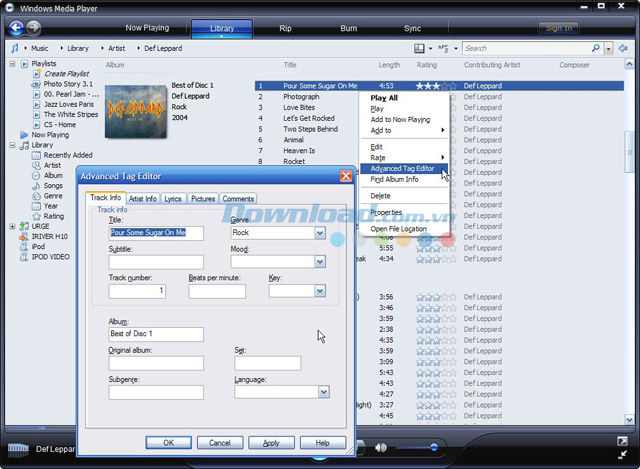Select Year in the library tree
This screenshot has height=469, width=640.
tap(51, 206)
